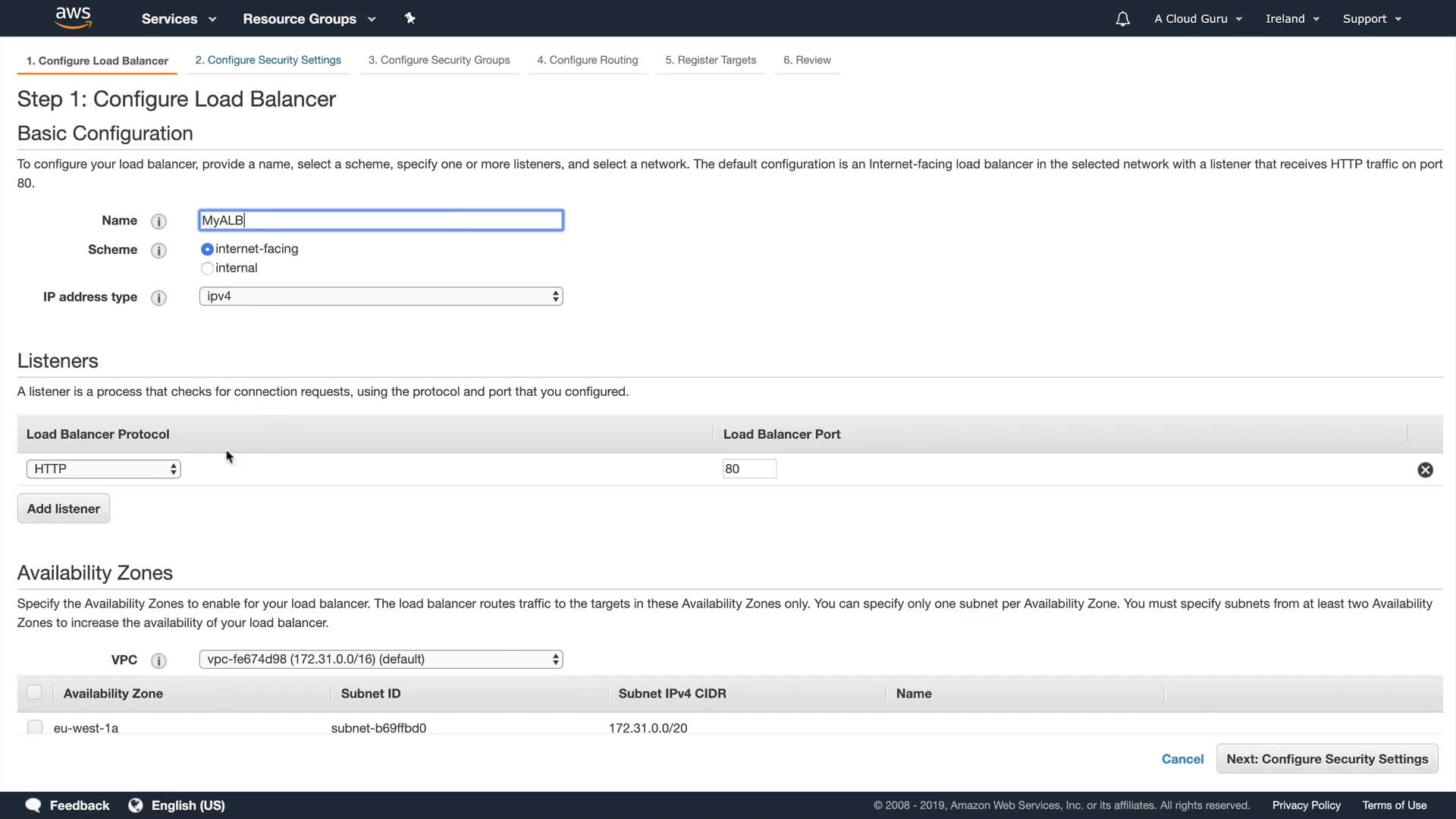Select the internal scheme radio button

[x=207, y=268]
